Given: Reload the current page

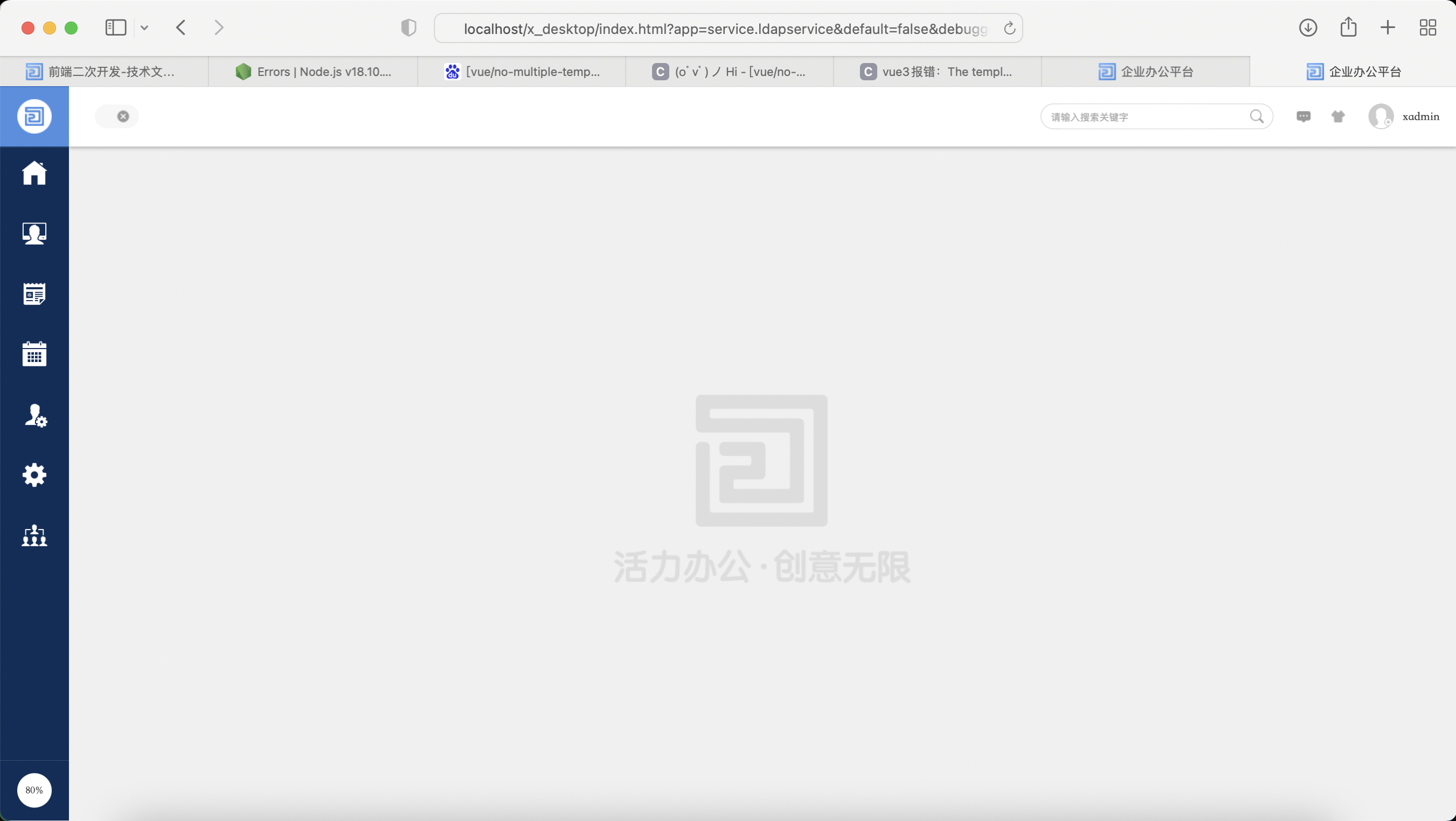Looking at the screenshot, I should (x=1010, y=27).
